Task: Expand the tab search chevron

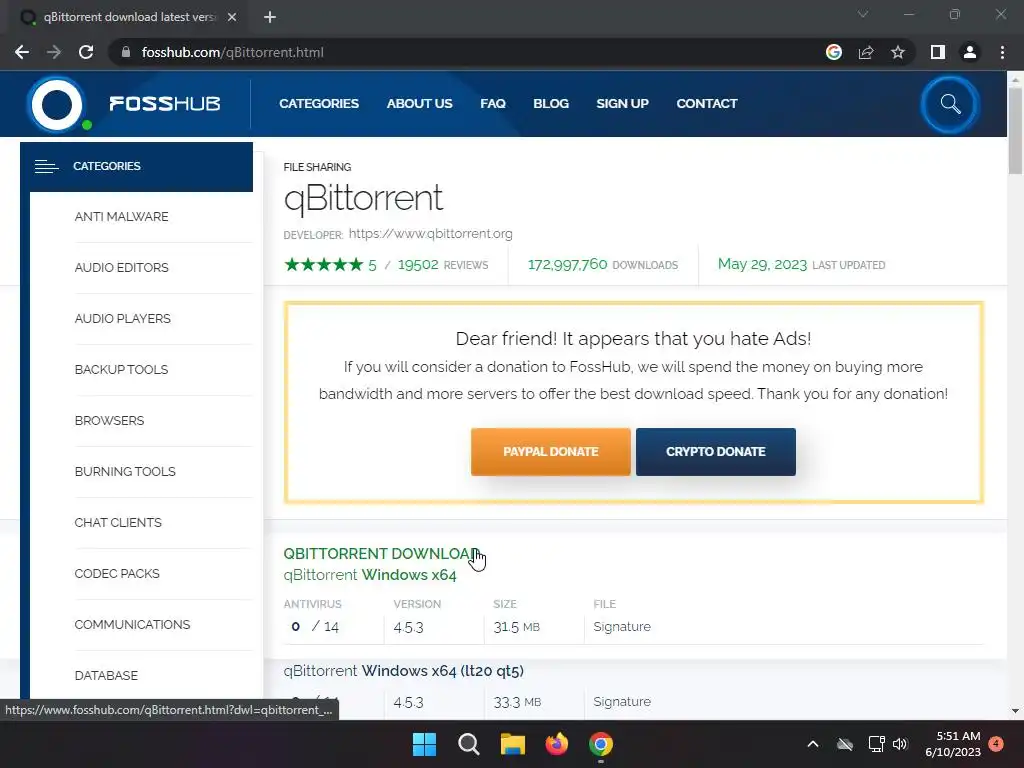Action: tap(863, 14)
